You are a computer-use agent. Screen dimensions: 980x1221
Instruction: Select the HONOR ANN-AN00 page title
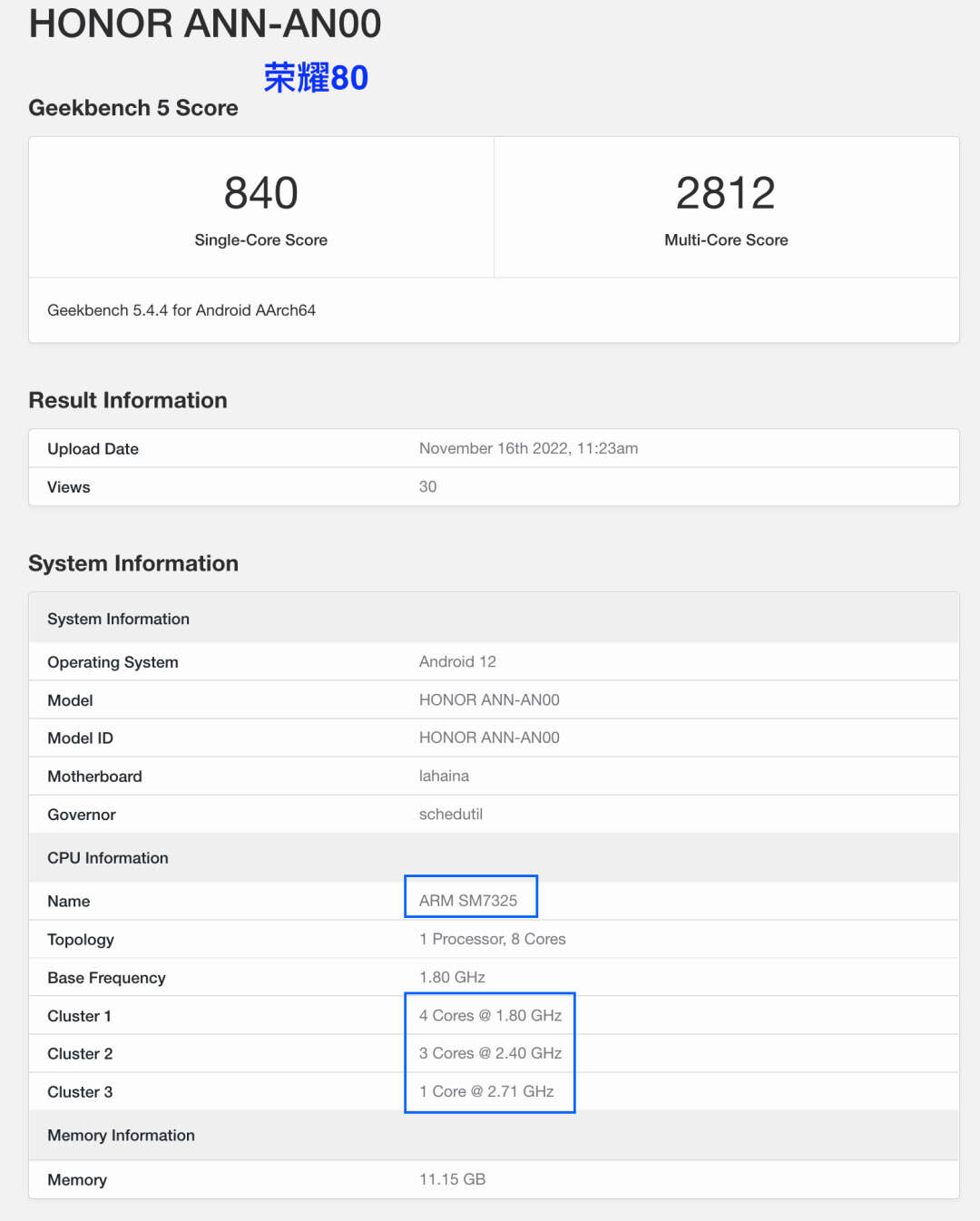(205, 23)
